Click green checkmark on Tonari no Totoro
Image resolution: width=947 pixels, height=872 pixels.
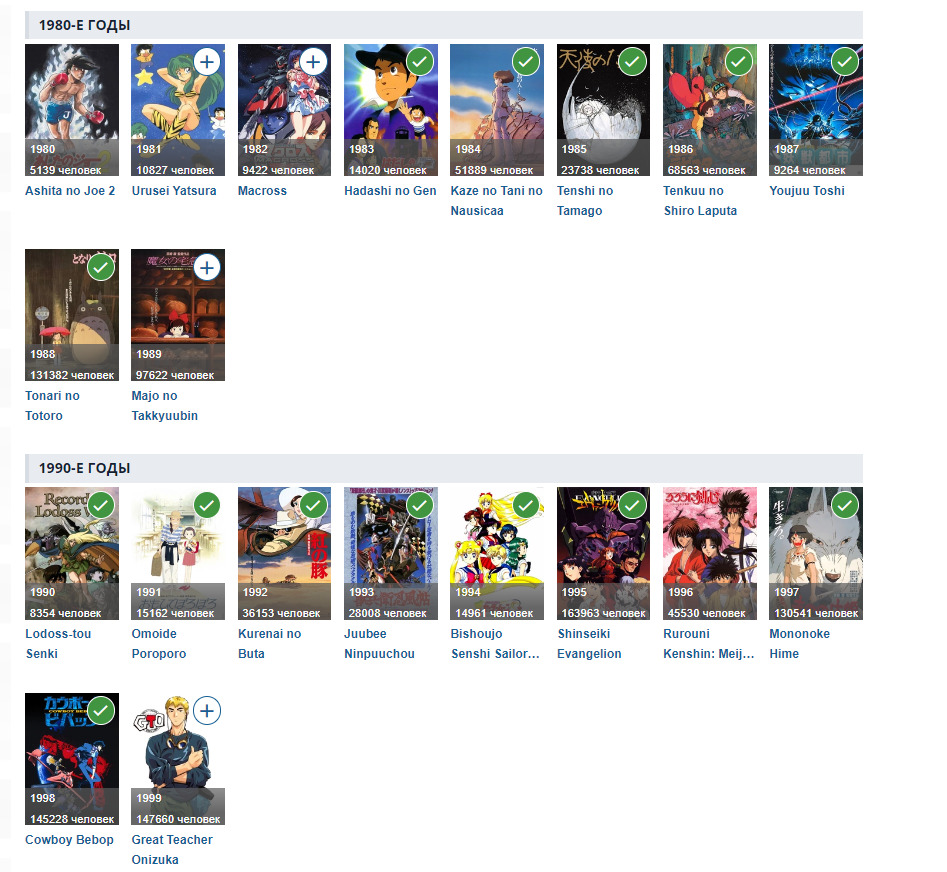point(101,267)
